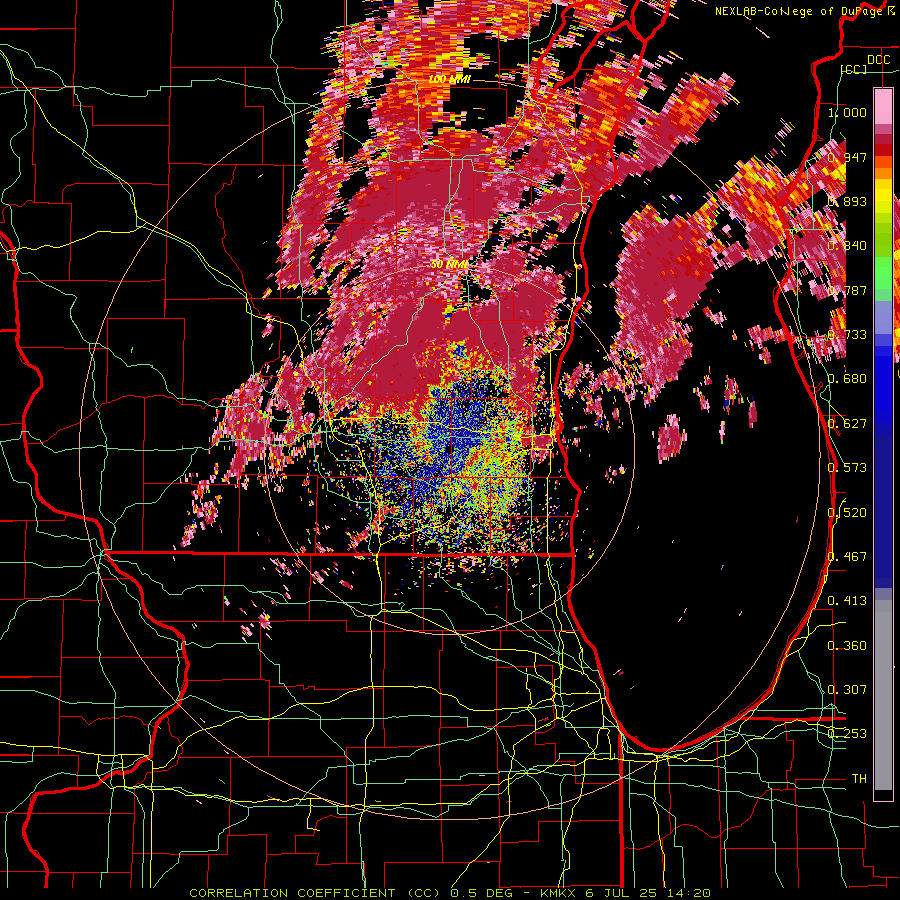Click the 0.573 legend value
This screenshot has width=900, height=900.
tap(847, 468)
